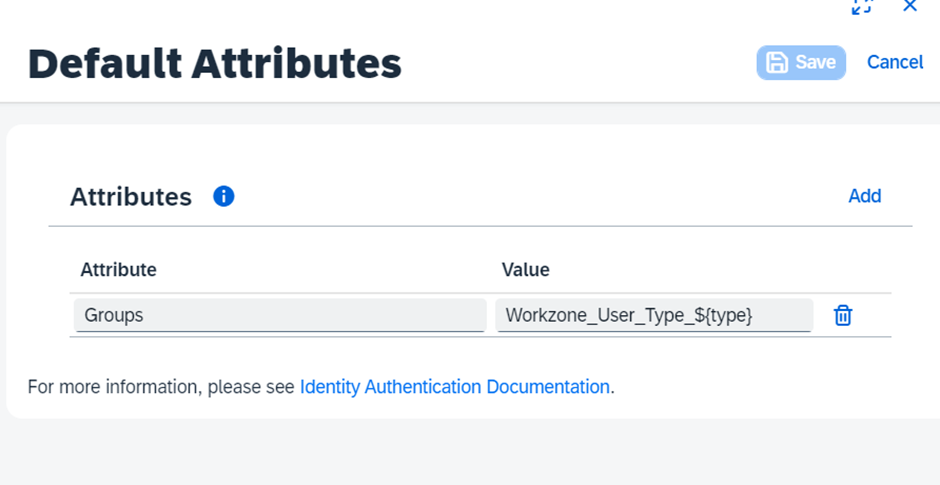
Task: Click the Workzone_User_Type_${type} value field
Action: [x=653, y=315]
